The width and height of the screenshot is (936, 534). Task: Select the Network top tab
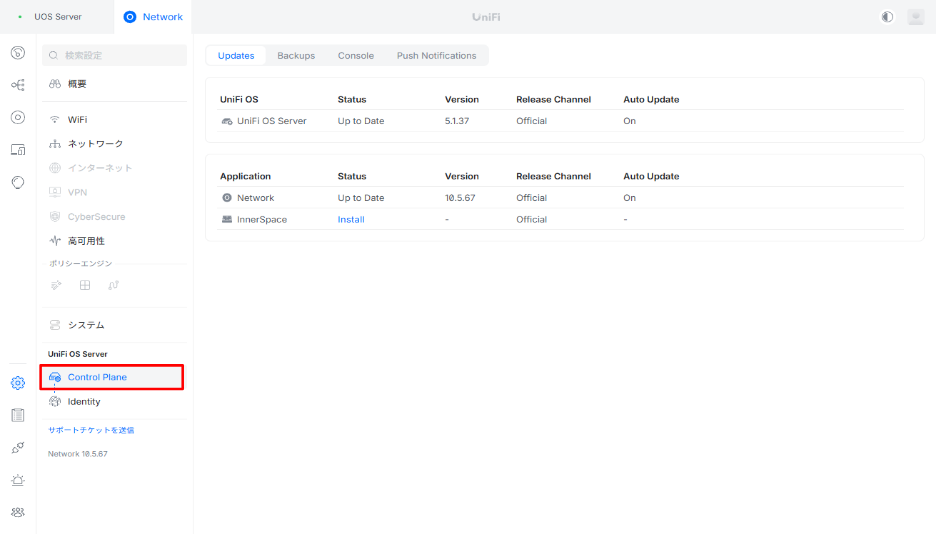tap(153, 17)
